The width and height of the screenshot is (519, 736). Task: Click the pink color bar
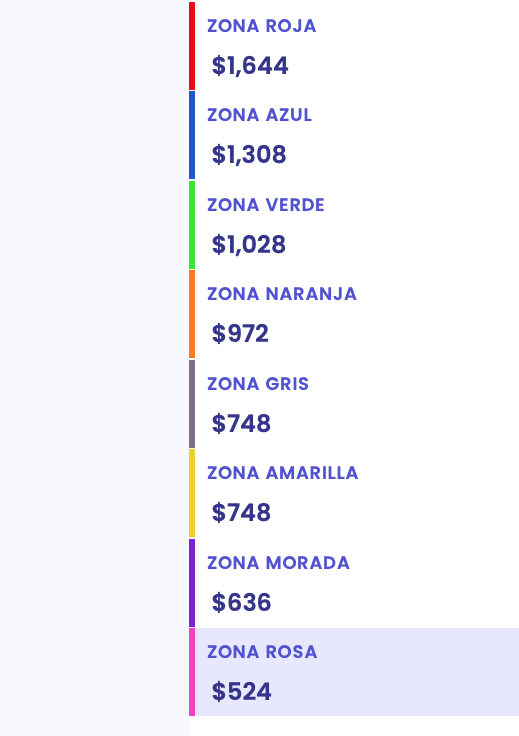[x=192, y=672]
